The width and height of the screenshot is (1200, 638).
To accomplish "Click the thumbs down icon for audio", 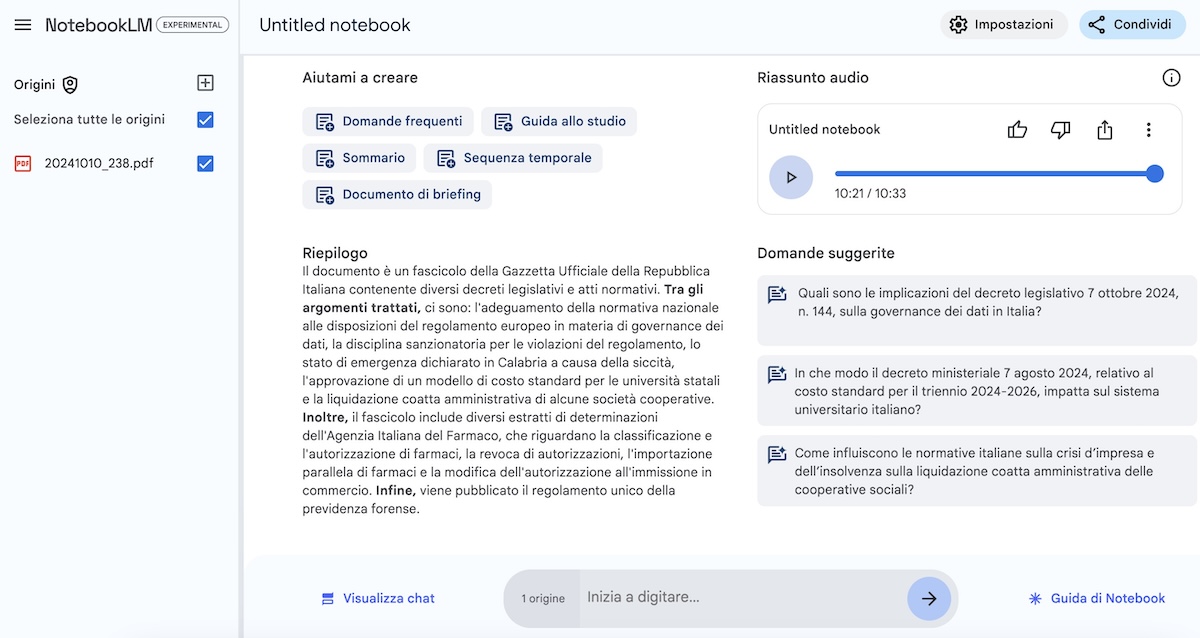I will pyautogui.click(x=1061, y=130).
